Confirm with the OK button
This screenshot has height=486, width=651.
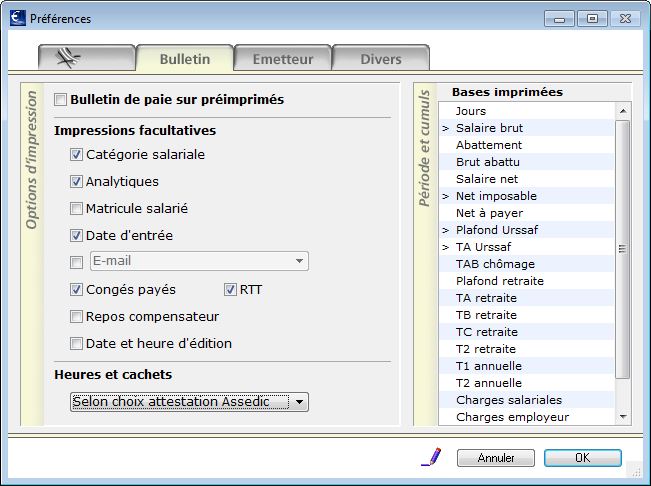click(x=582, y=458)
